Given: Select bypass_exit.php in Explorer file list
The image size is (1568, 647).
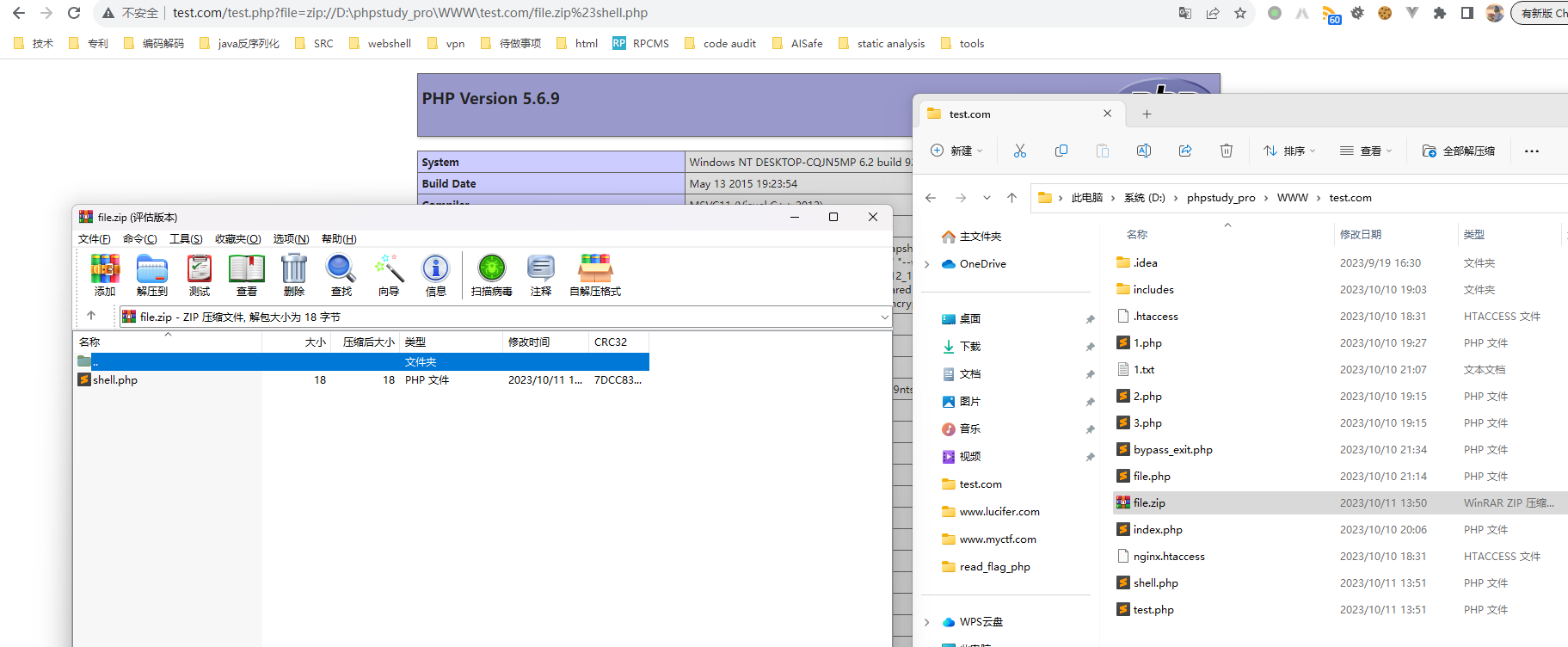Looking at the screenshot, I should tap(1340, 450).
